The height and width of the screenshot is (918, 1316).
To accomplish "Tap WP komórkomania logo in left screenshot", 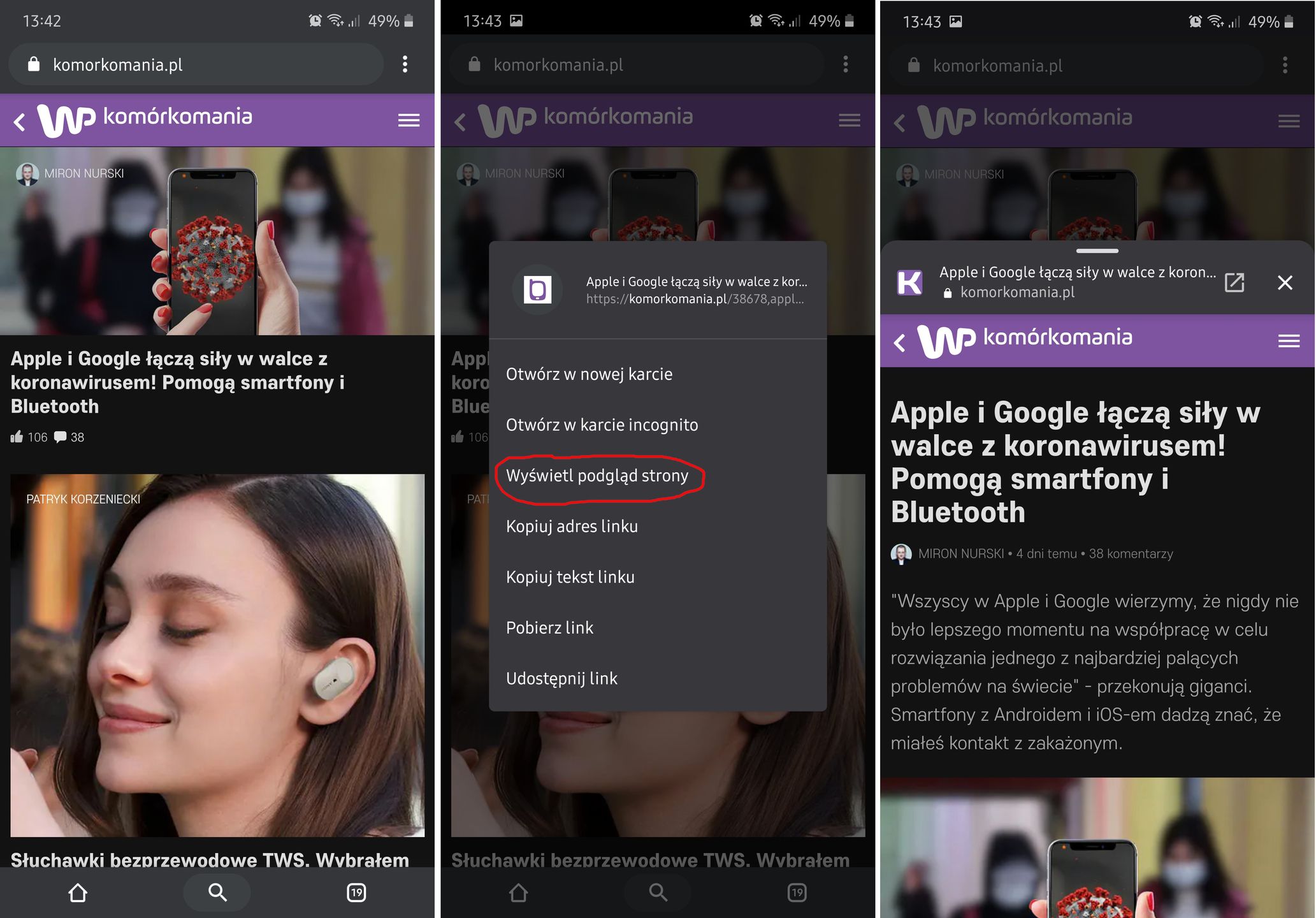I will tap(145, 119).
